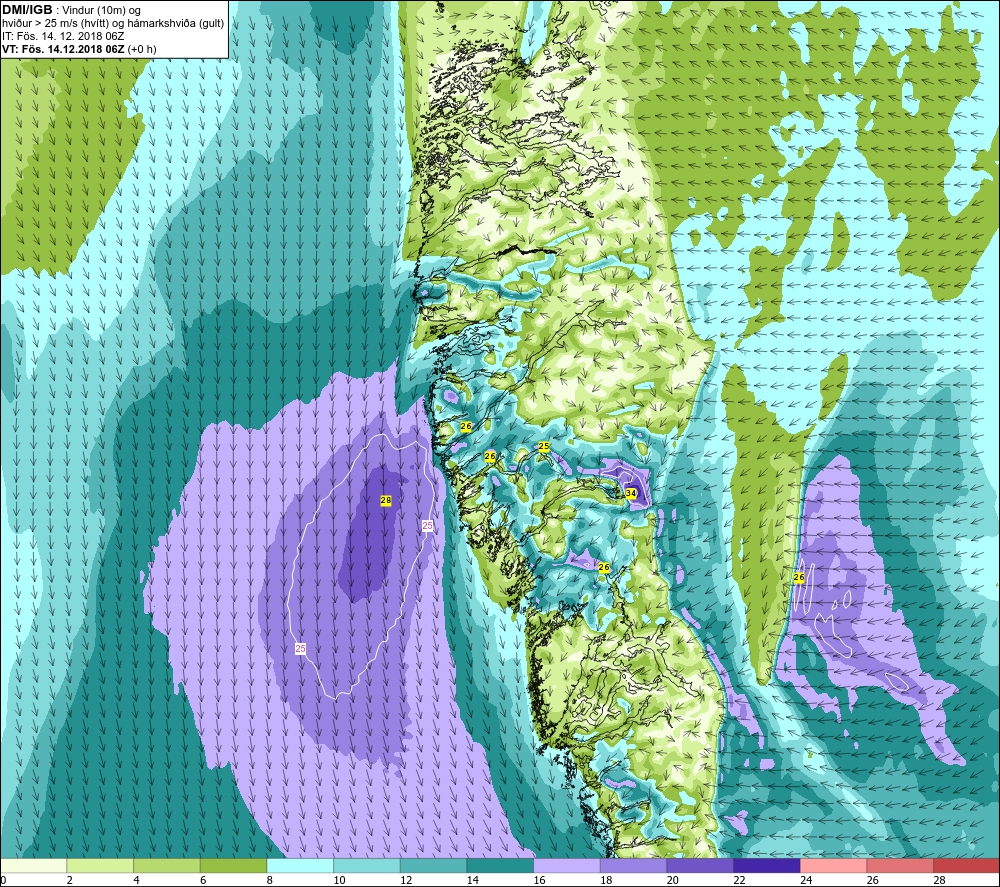Pick the 14–16 m/s dark teal legend swatch

[x=500, y=866]
